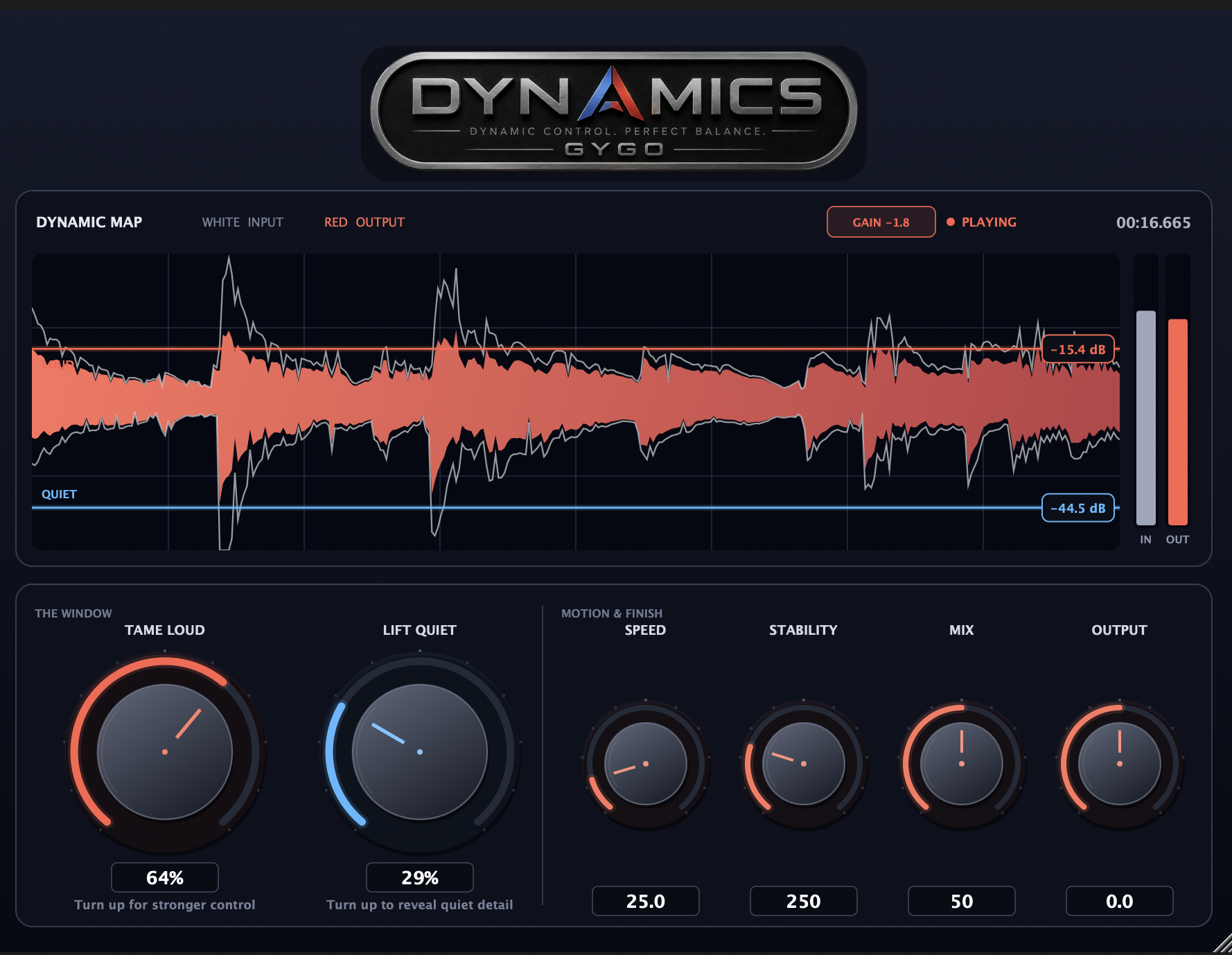Click the OUTPUT label above the knob
This screenshot has width=1232, height=955.
click(x=1120, y=630)
